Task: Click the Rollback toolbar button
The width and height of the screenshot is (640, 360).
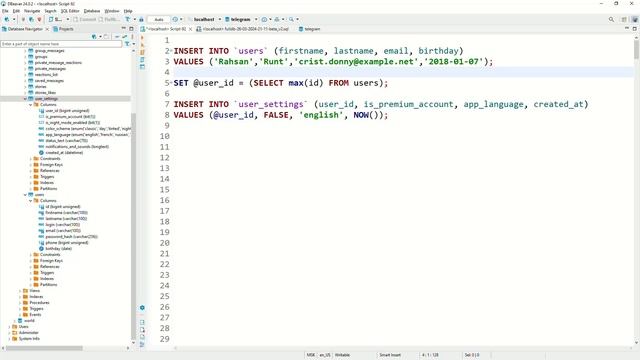Action: coord(109,19)
